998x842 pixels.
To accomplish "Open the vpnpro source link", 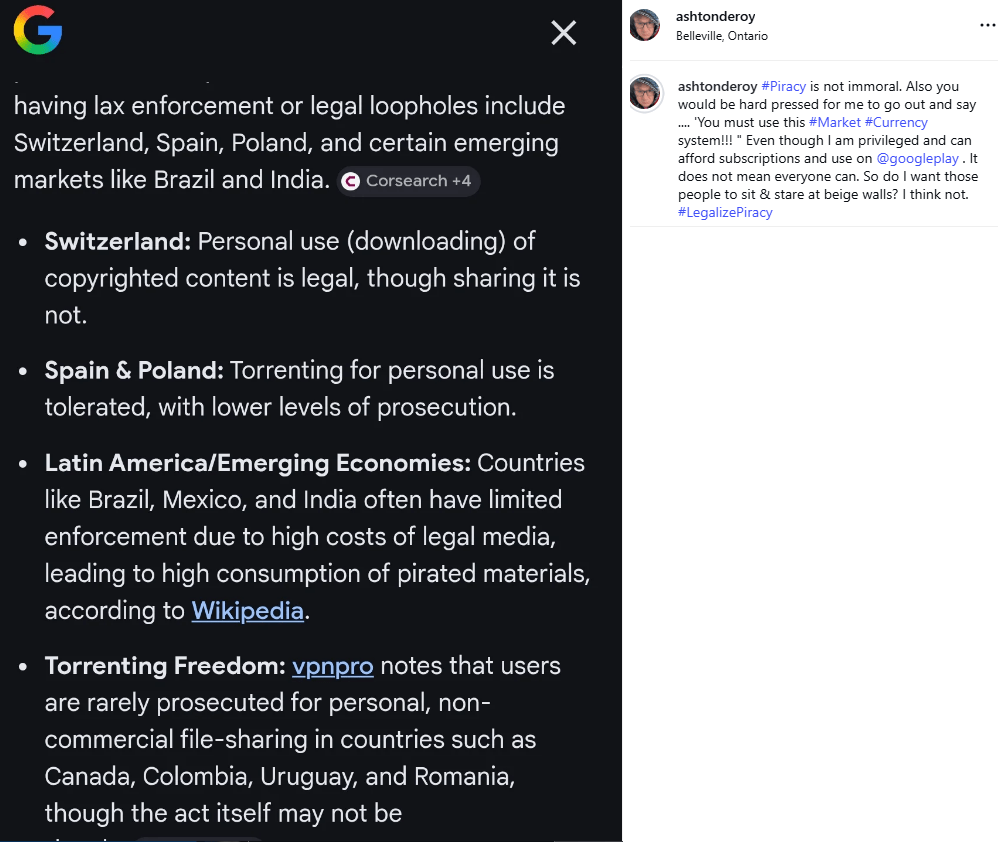I will [332, 666].
